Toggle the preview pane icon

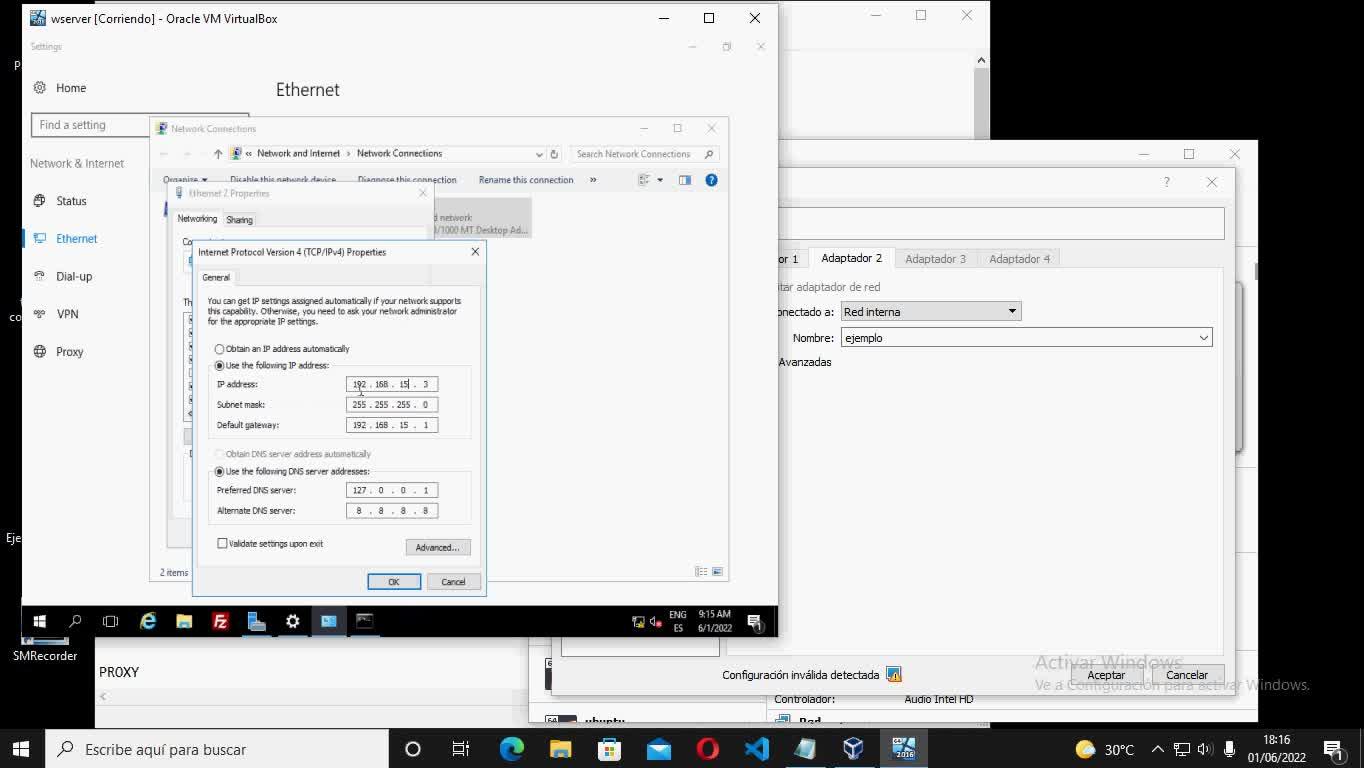click(685, 180)
